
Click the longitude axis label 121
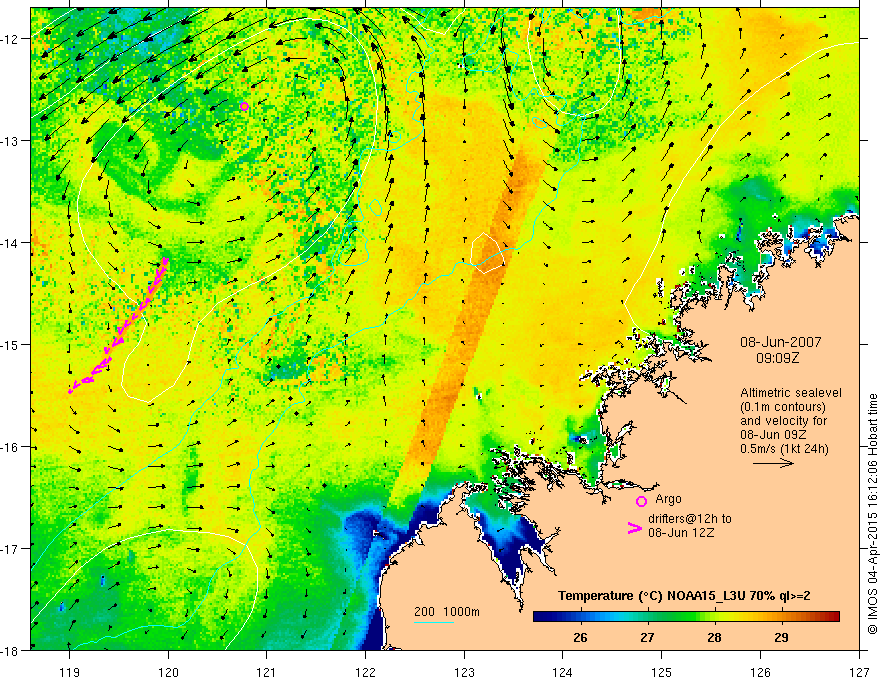tap(267, 672)
